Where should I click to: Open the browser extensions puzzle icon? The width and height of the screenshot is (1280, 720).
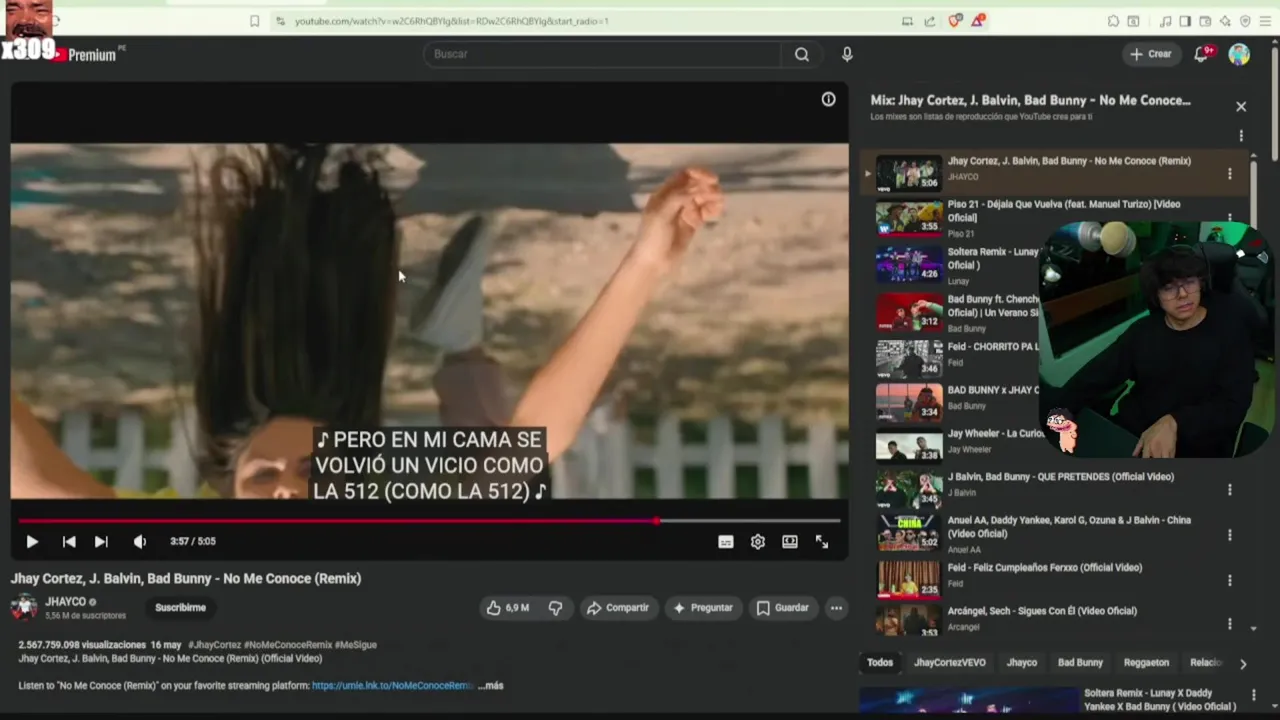click(x=1113, y=21)
